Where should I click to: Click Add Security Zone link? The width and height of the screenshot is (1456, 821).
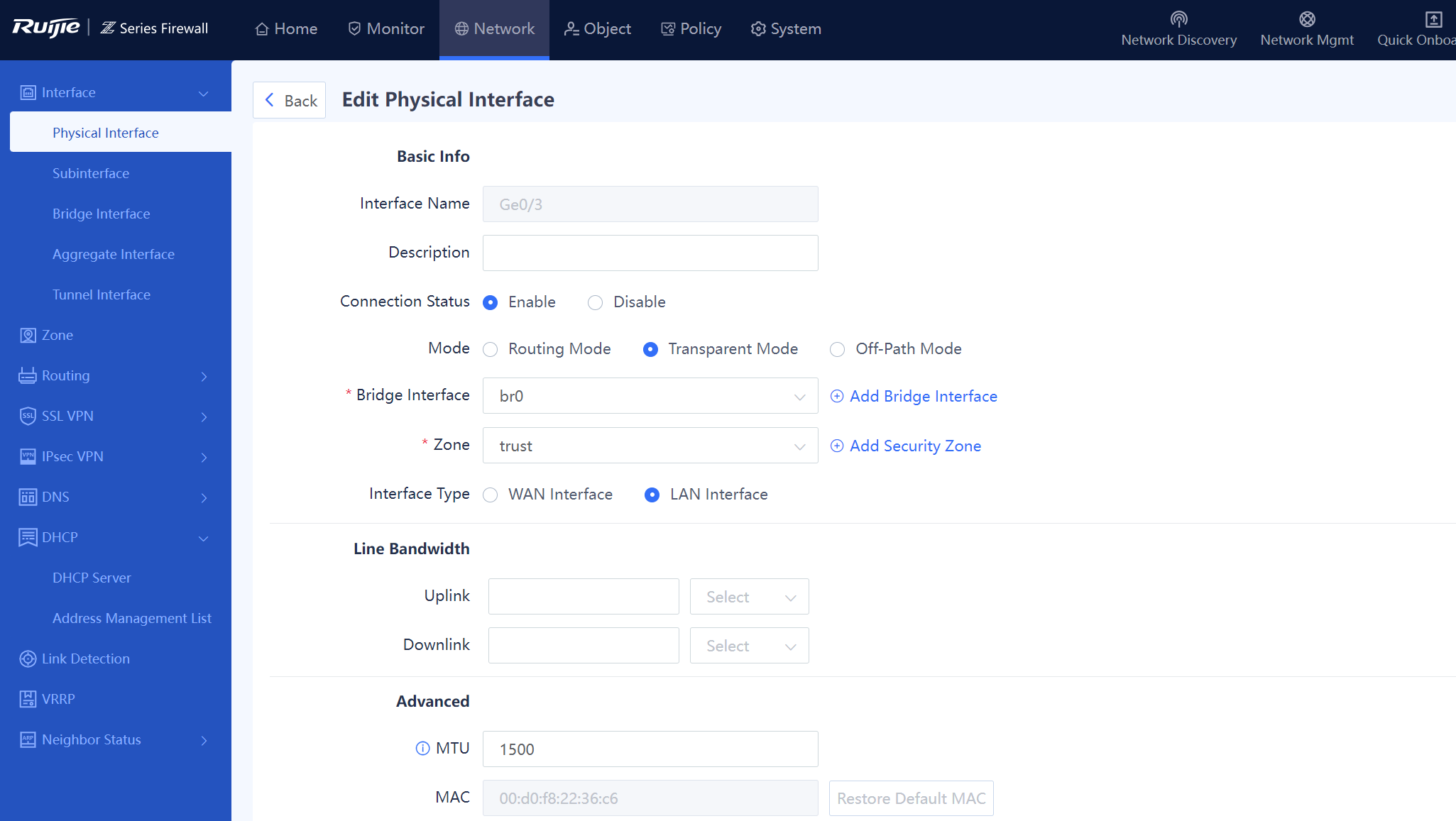point(906,446)
